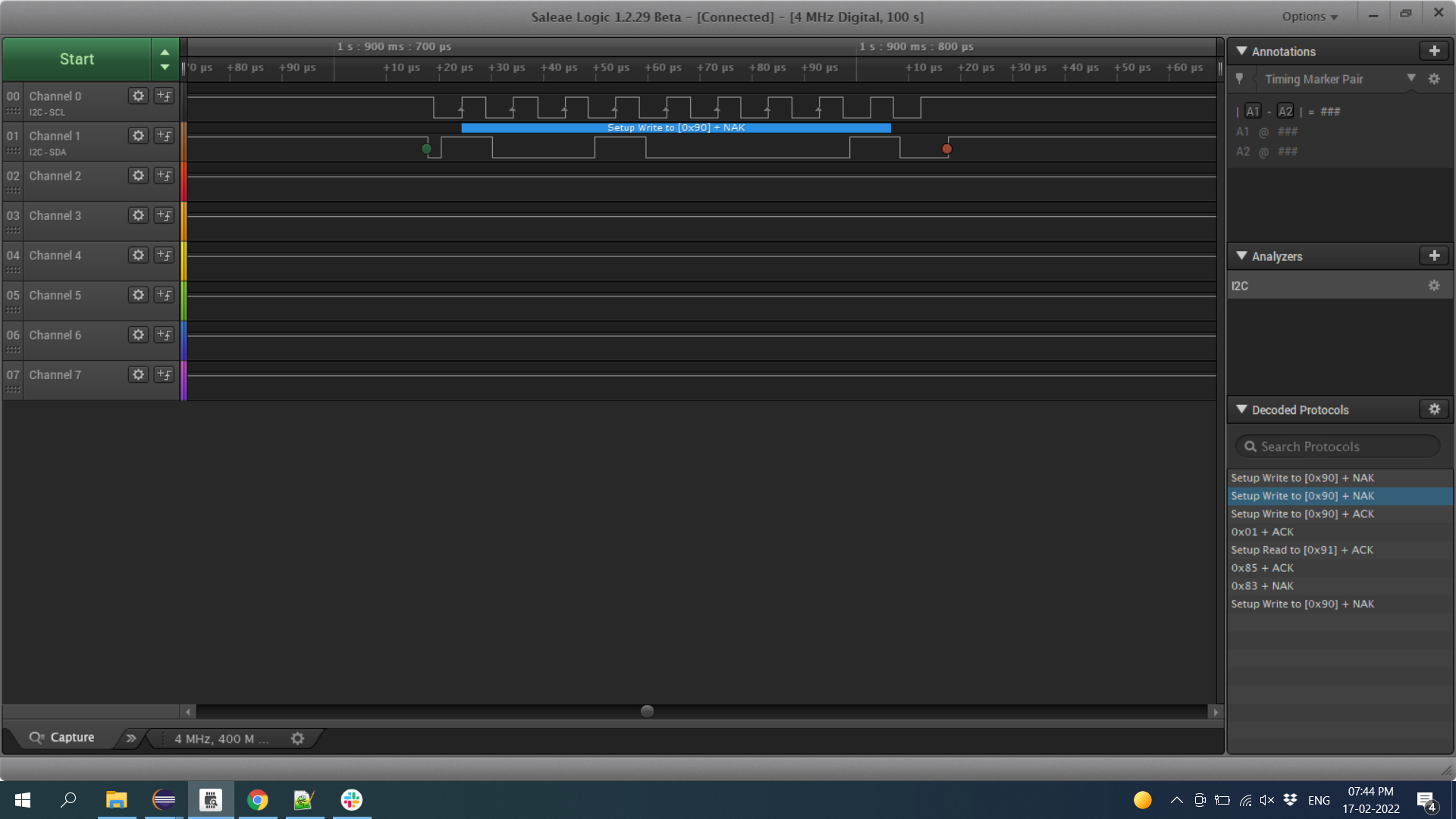Open Channel 2 settings gear
This screenshot has height=819, width=1456.
click(x=138, y=176)
